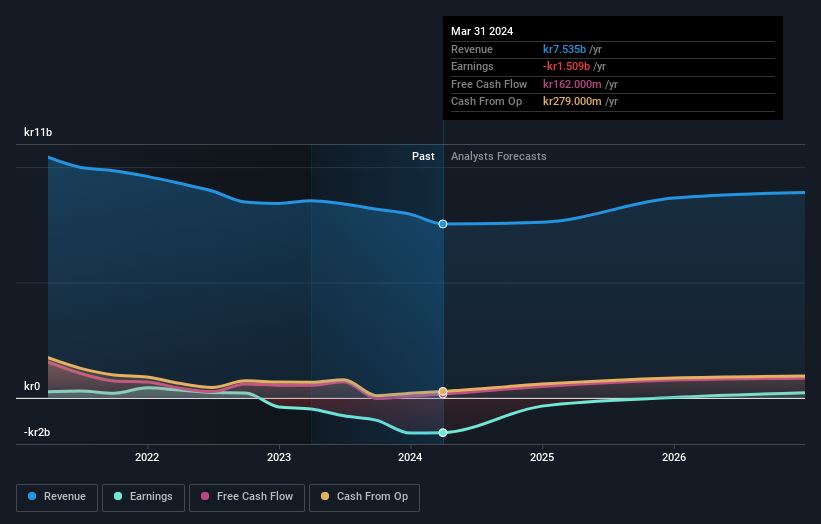
Task: Click the kr279.000m cash from op value
Action: click(572, 102)
